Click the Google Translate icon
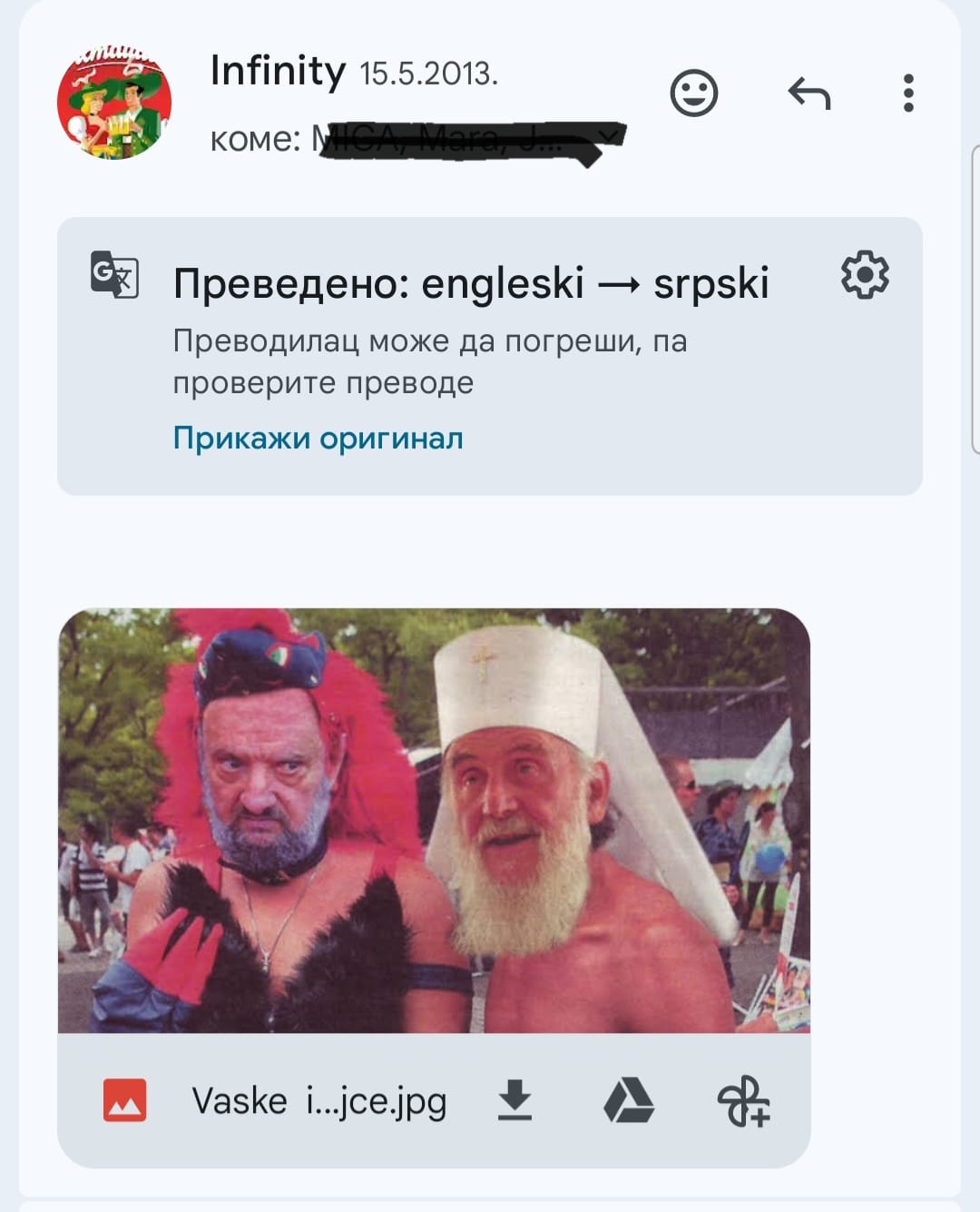This screenshot has height=1212, width=980. pos(114,274)
